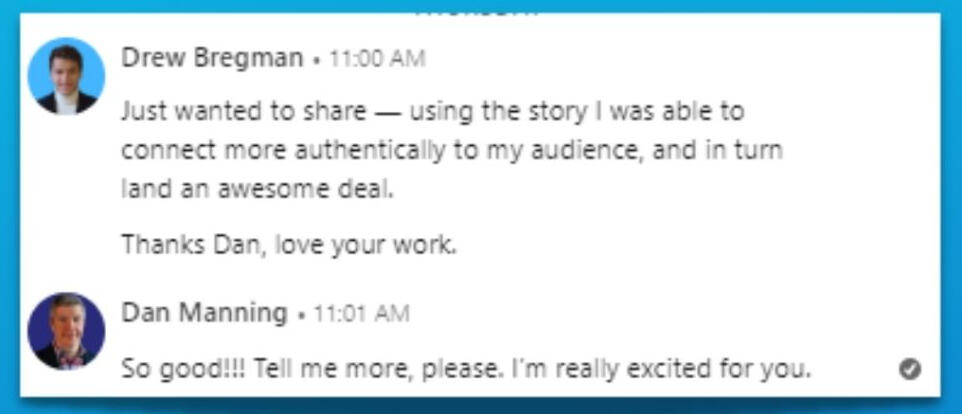The height and width of the screenshot is (414, 962).
Task: Click the word "audience" in Drew's message
Action: [x=642, y=150]
